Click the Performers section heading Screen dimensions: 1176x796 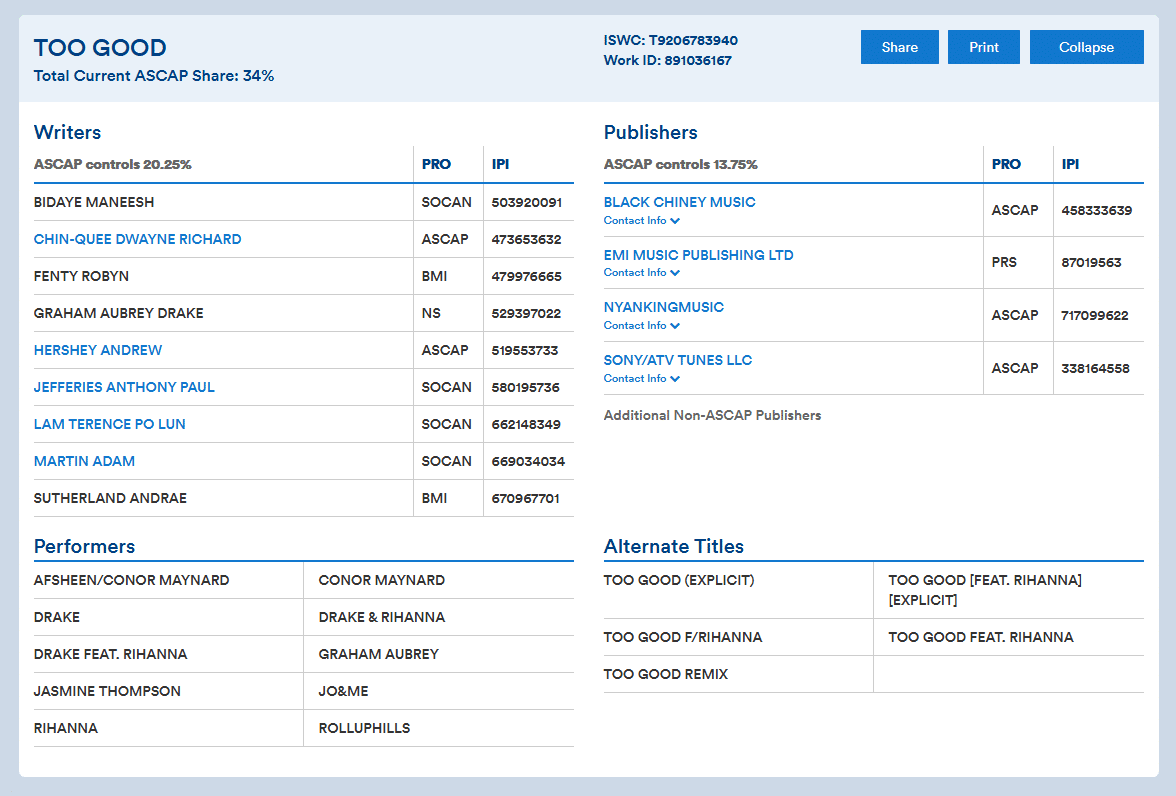click(x=84, y=546)
